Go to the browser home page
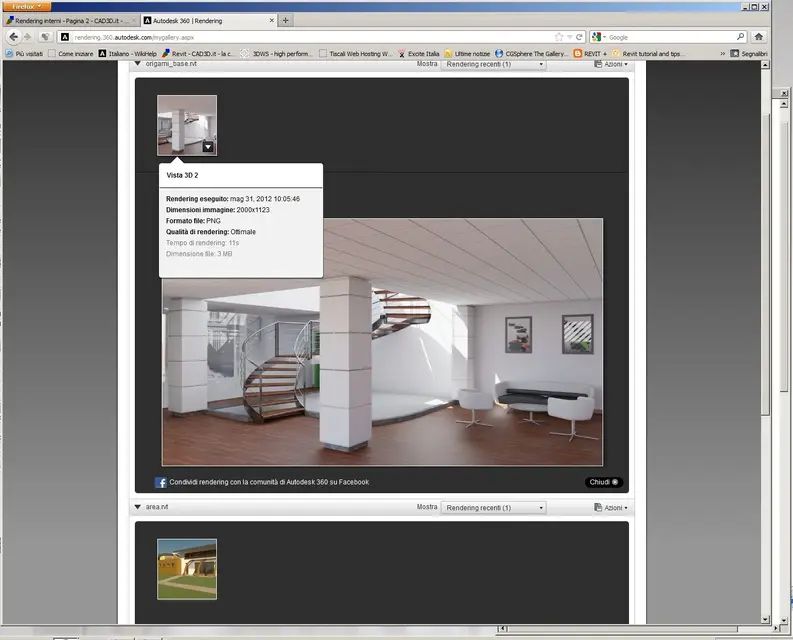 click(x=758, y=37)
